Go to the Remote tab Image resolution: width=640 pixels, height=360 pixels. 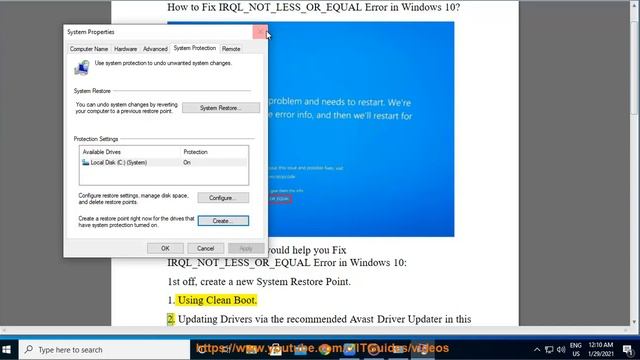tap(231, 49)
